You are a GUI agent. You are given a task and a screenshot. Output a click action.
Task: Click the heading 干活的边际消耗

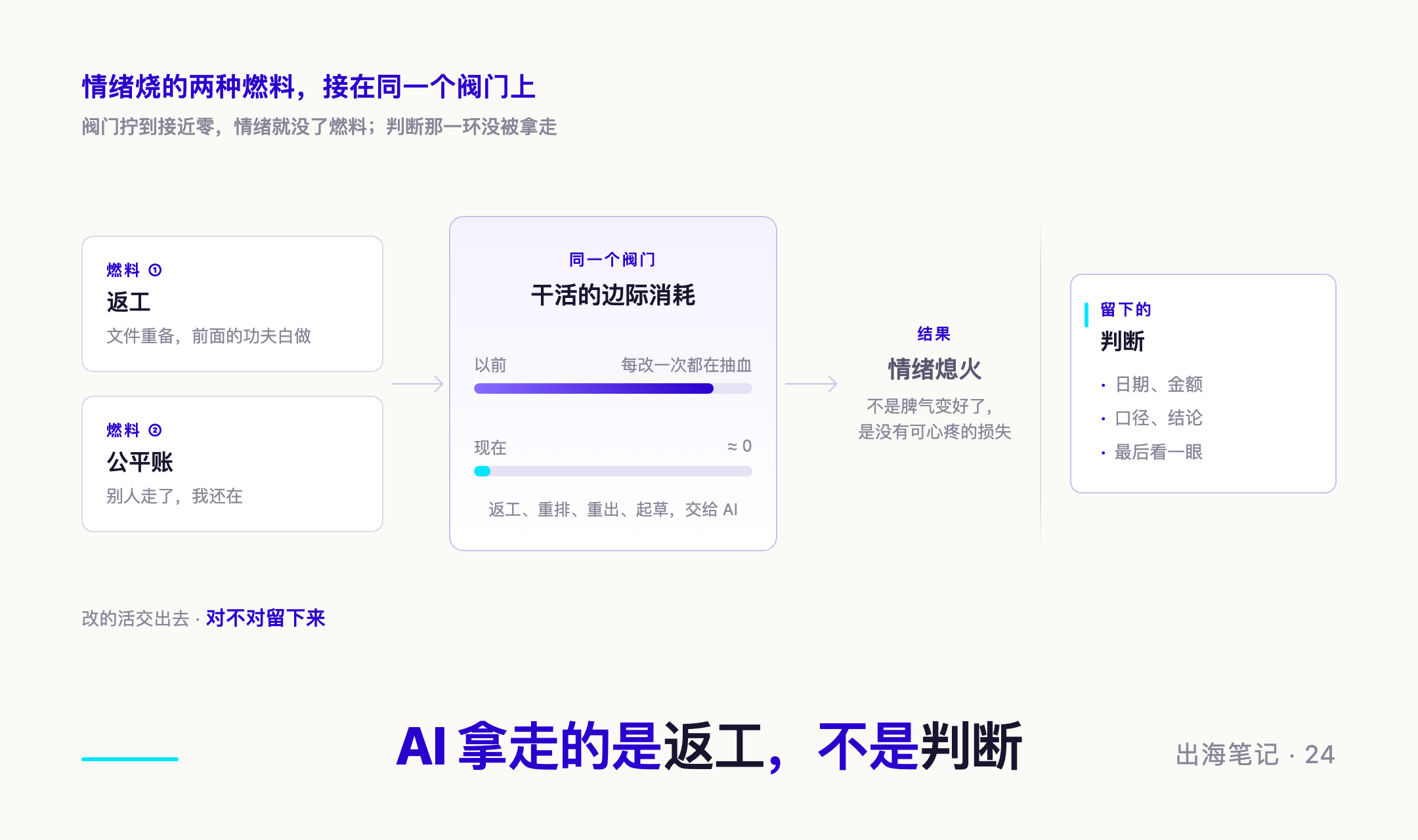click(x=612, y=295)
